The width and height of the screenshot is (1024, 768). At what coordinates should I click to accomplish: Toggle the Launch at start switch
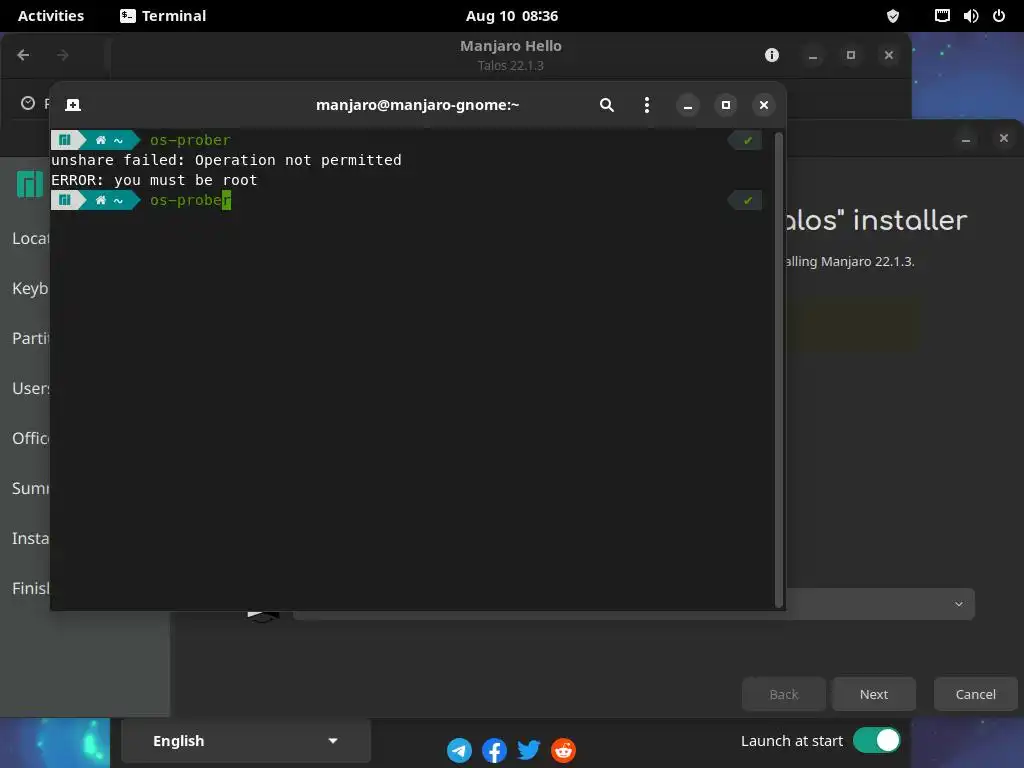(x=877, y=741)
